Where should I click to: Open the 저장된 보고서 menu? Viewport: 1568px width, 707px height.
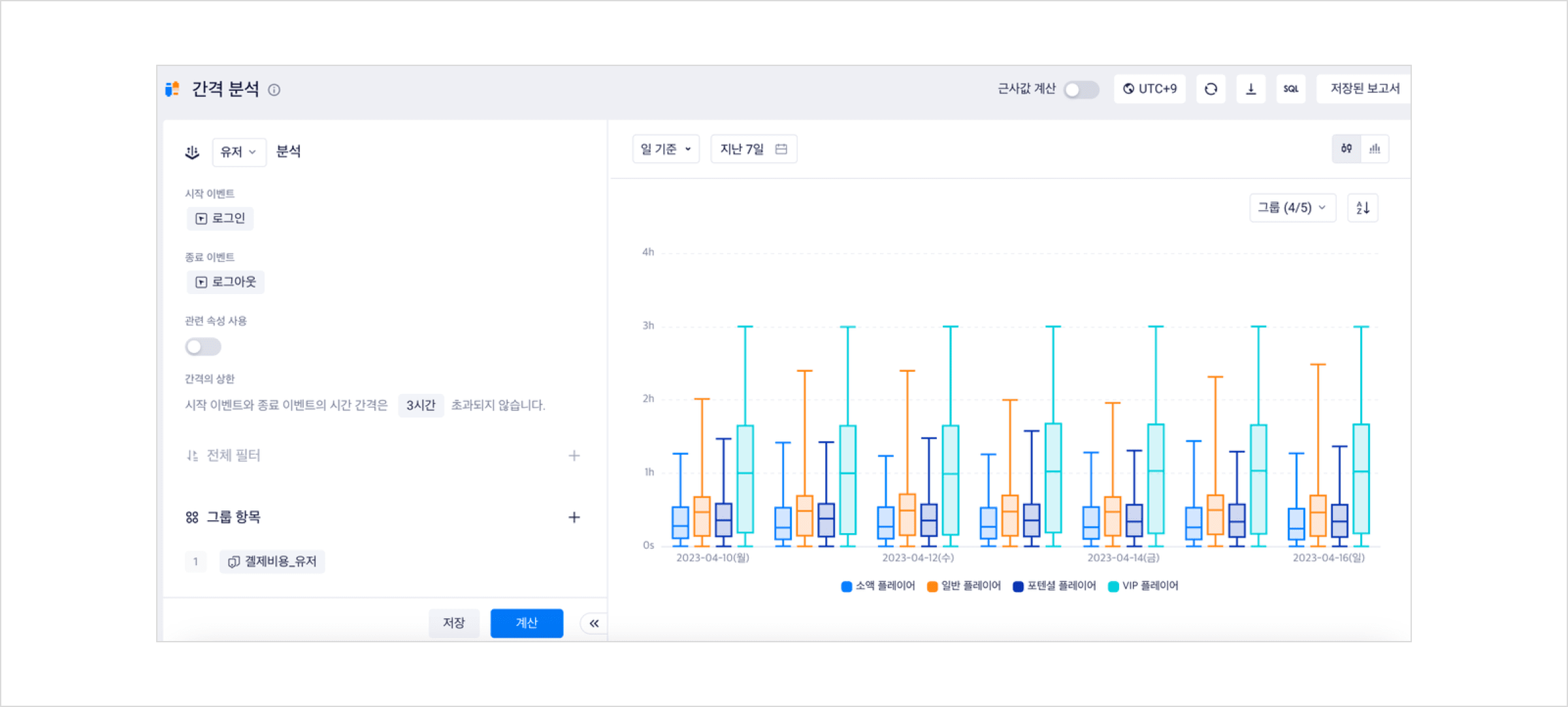[x=1364, y=89]
